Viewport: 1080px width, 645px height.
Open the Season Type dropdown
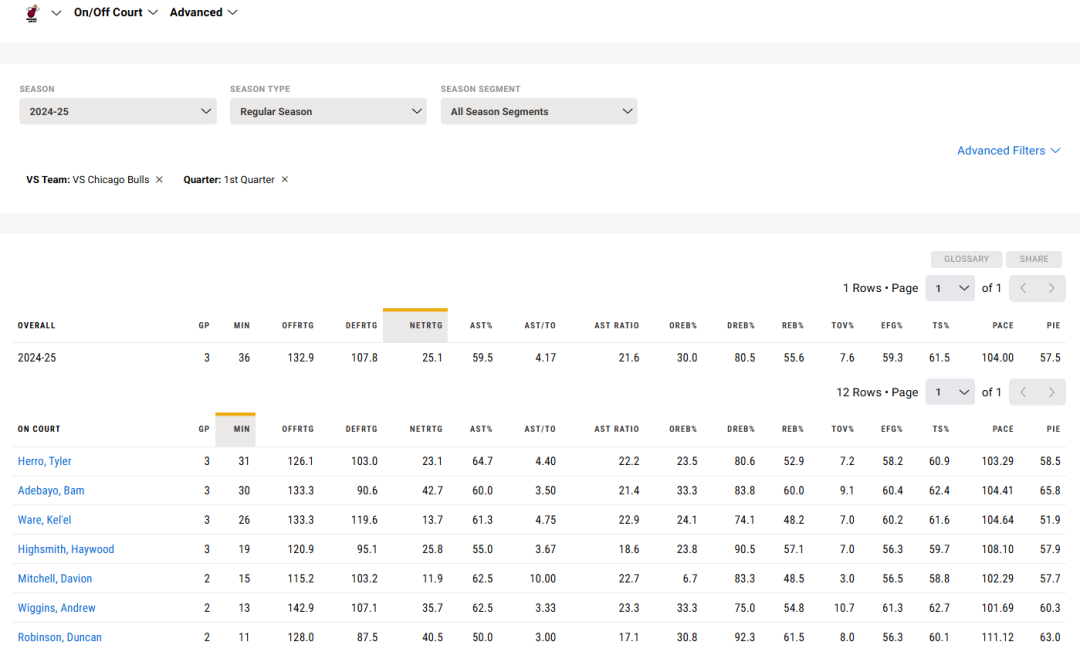click(x=329, y=111)
